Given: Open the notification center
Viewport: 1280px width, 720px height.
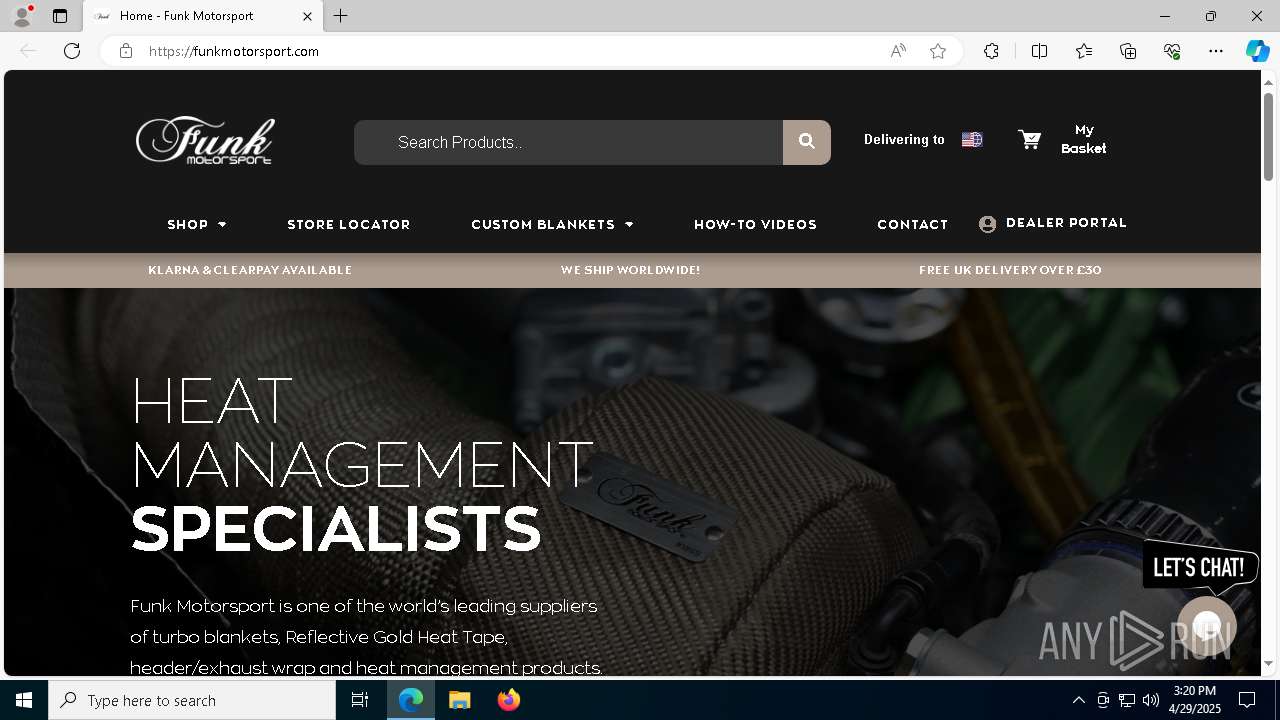Looking at the screenshot, I should coord(1247,700).
